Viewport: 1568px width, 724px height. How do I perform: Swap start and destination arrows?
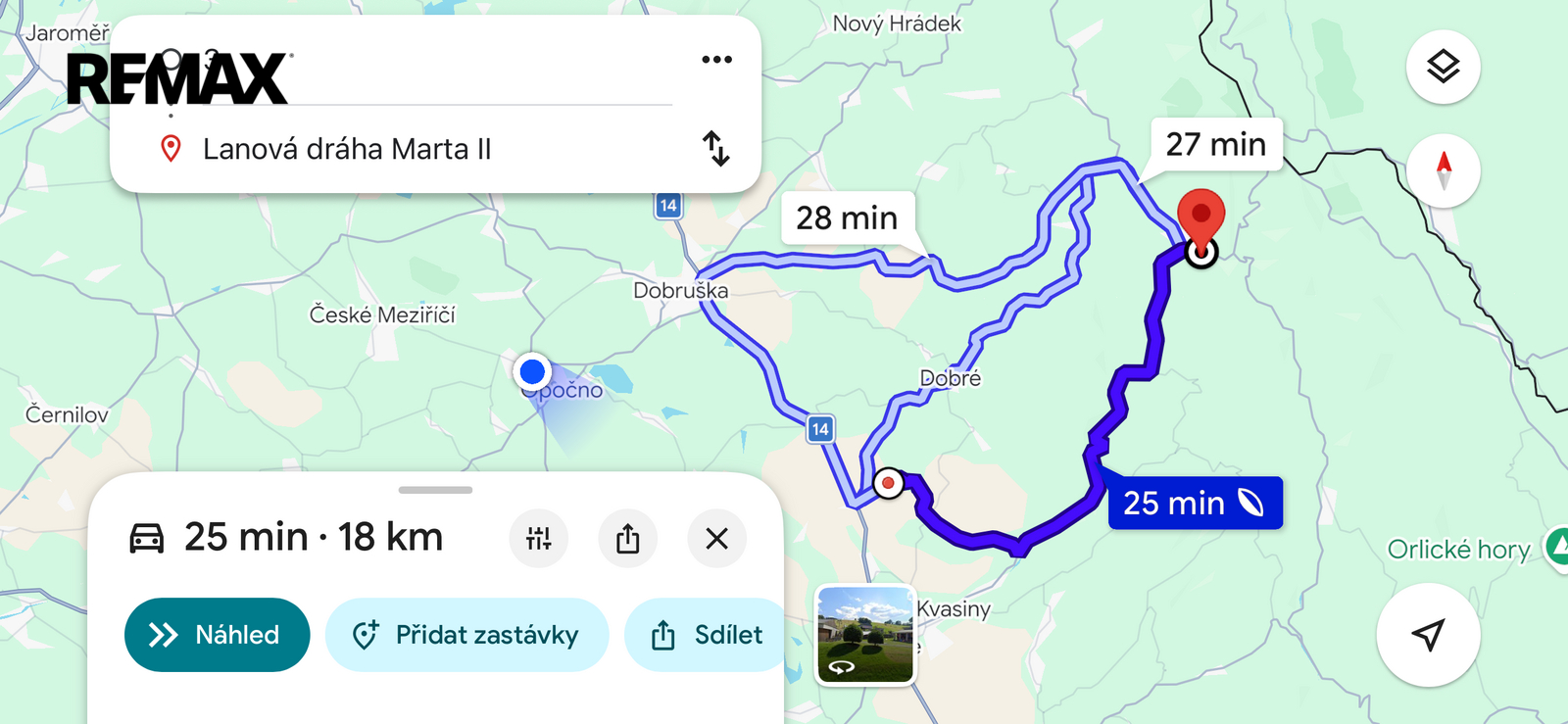click(x=716, y=149)
